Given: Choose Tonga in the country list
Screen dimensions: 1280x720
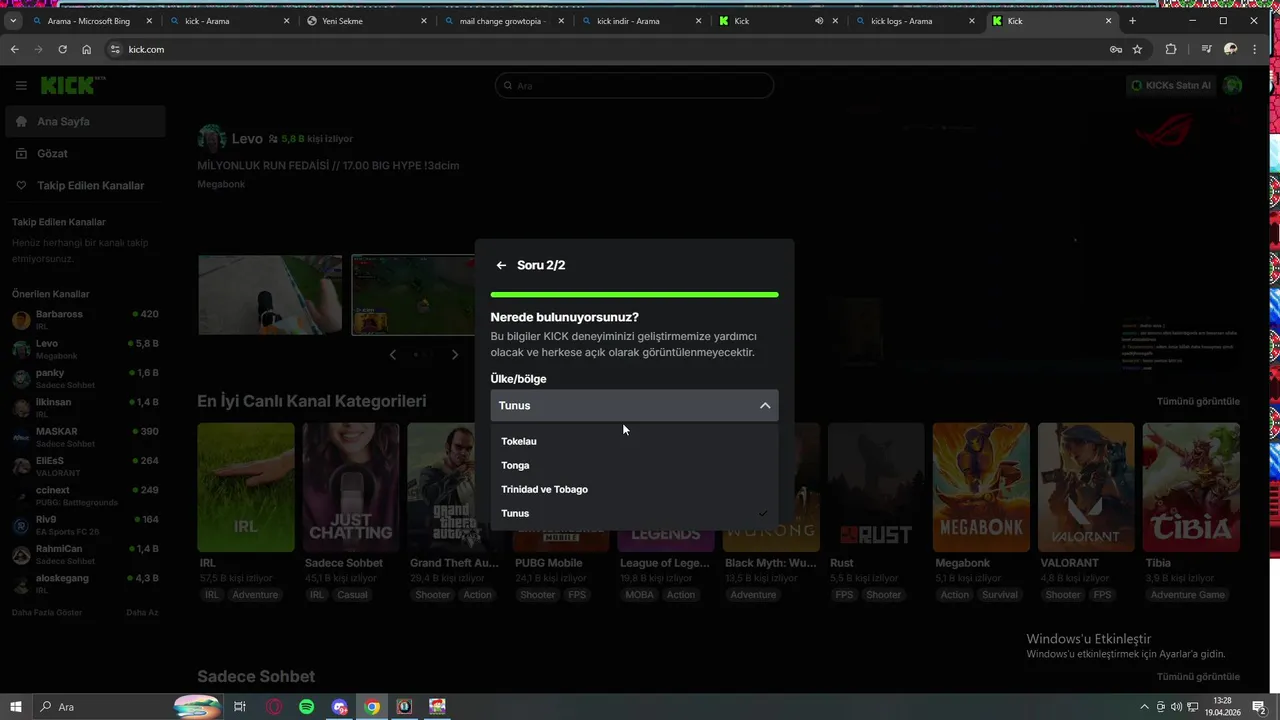Looking at the screenshot, I should (634, 465).
